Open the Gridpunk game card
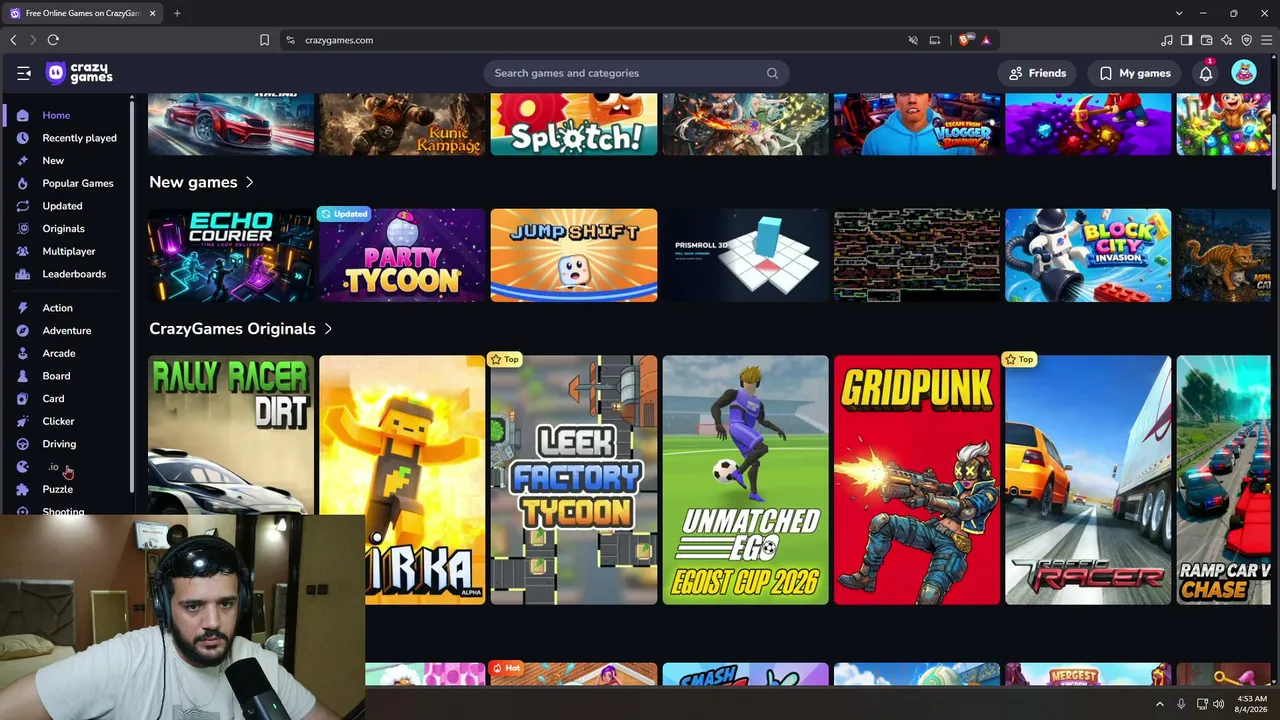 917,480
